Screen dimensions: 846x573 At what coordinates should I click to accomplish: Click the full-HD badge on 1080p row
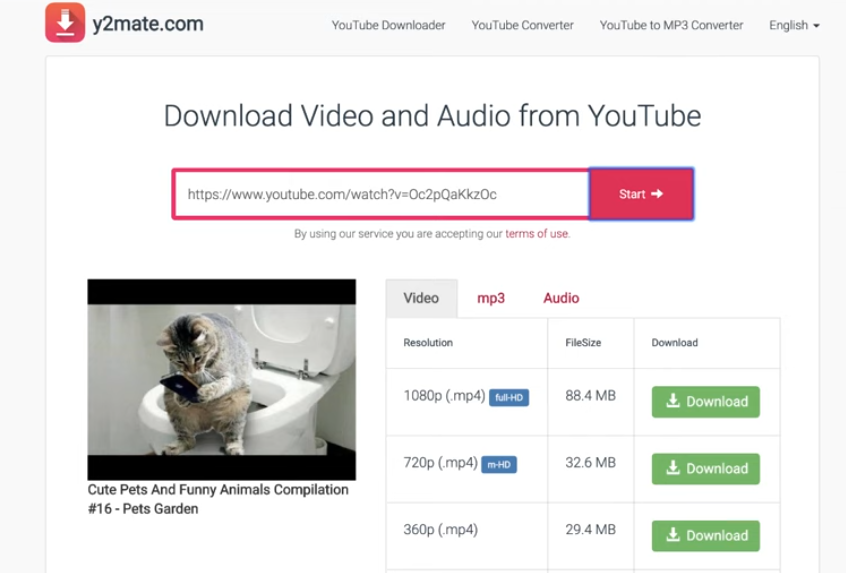pos(509,398)
